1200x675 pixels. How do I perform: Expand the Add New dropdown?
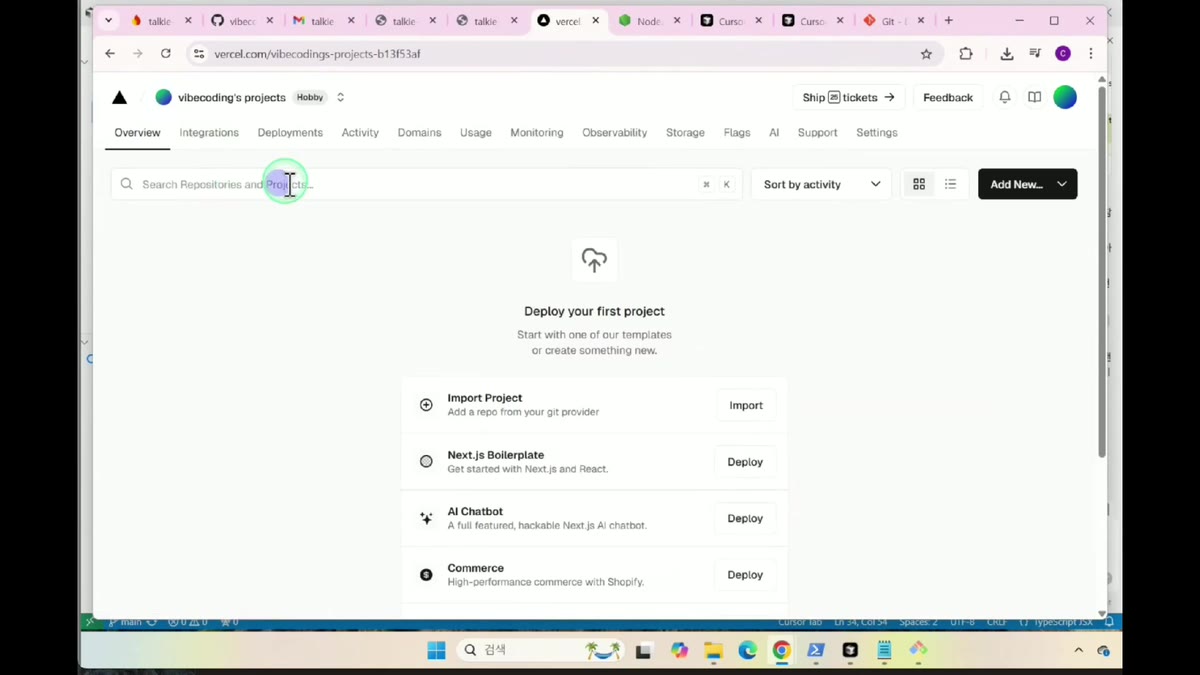coord(1061,184)
